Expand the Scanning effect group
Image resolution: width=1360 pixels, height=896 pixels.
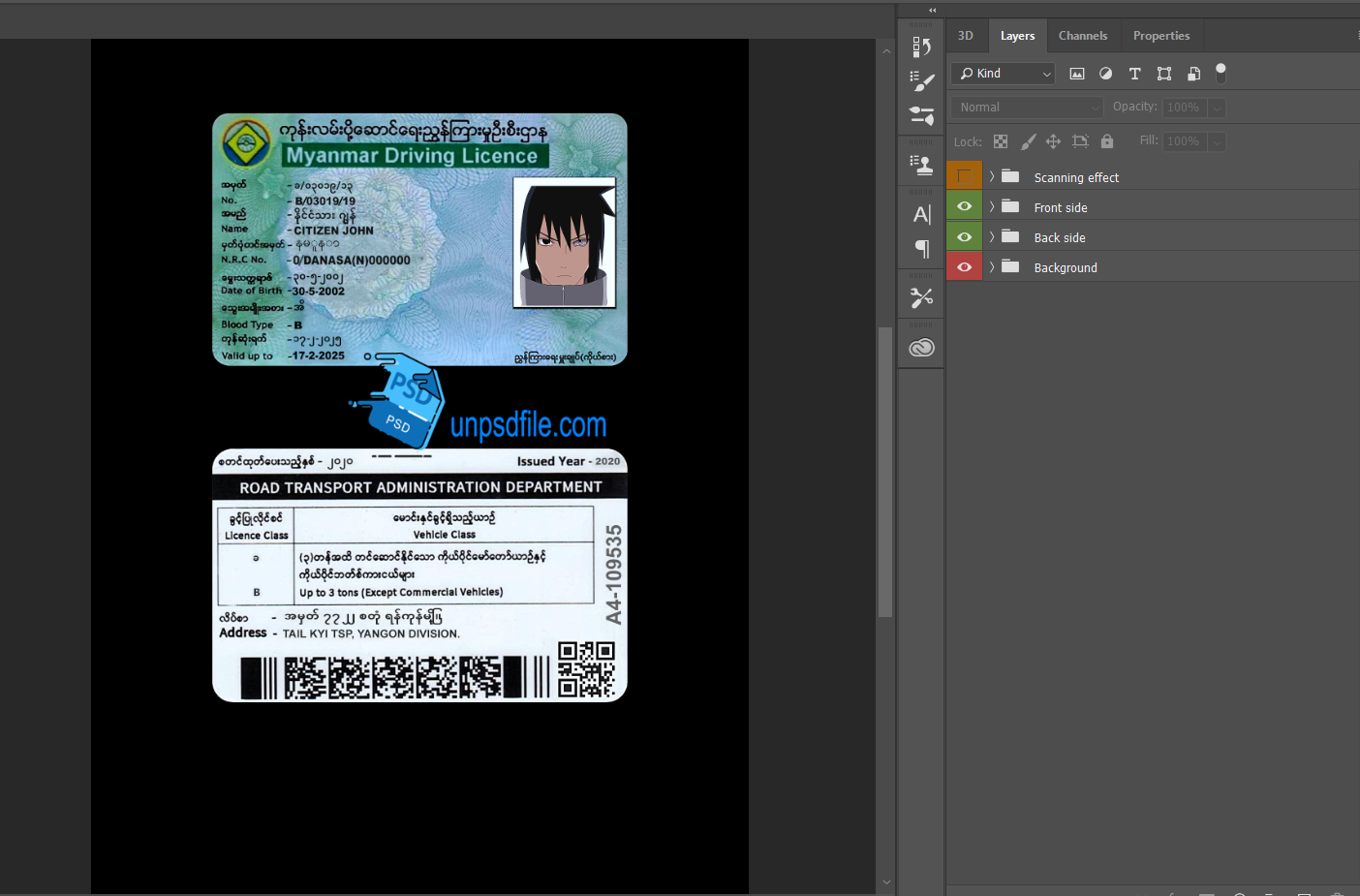991,176
